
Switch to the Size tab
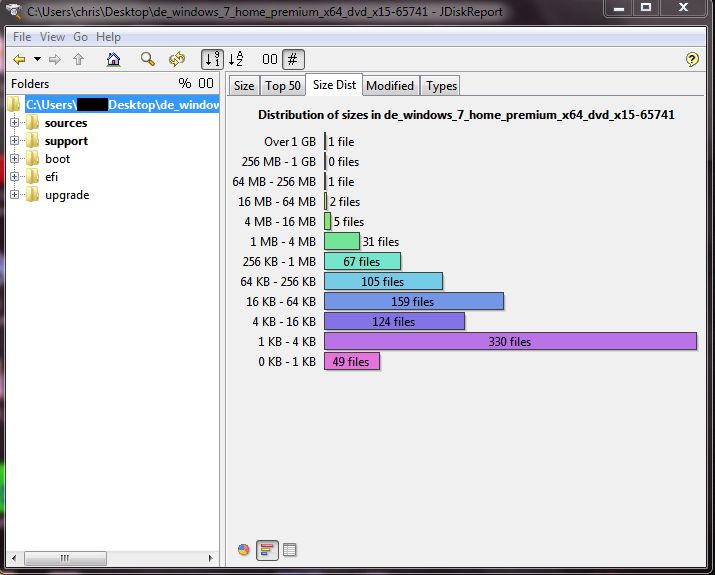pyautogui.click(x=244, y=86)
